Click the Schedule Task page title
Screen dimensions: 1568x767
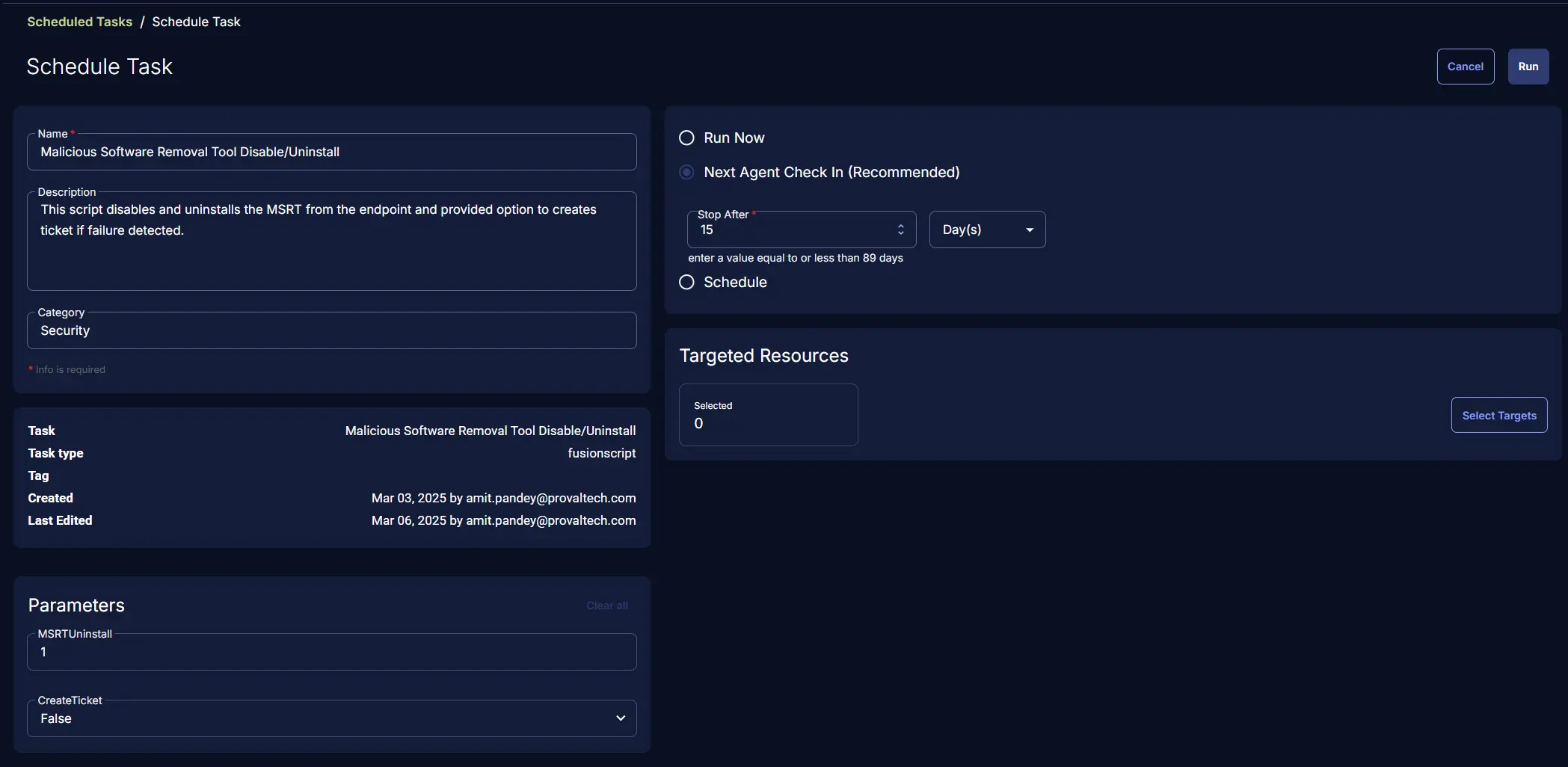[99, 67]
